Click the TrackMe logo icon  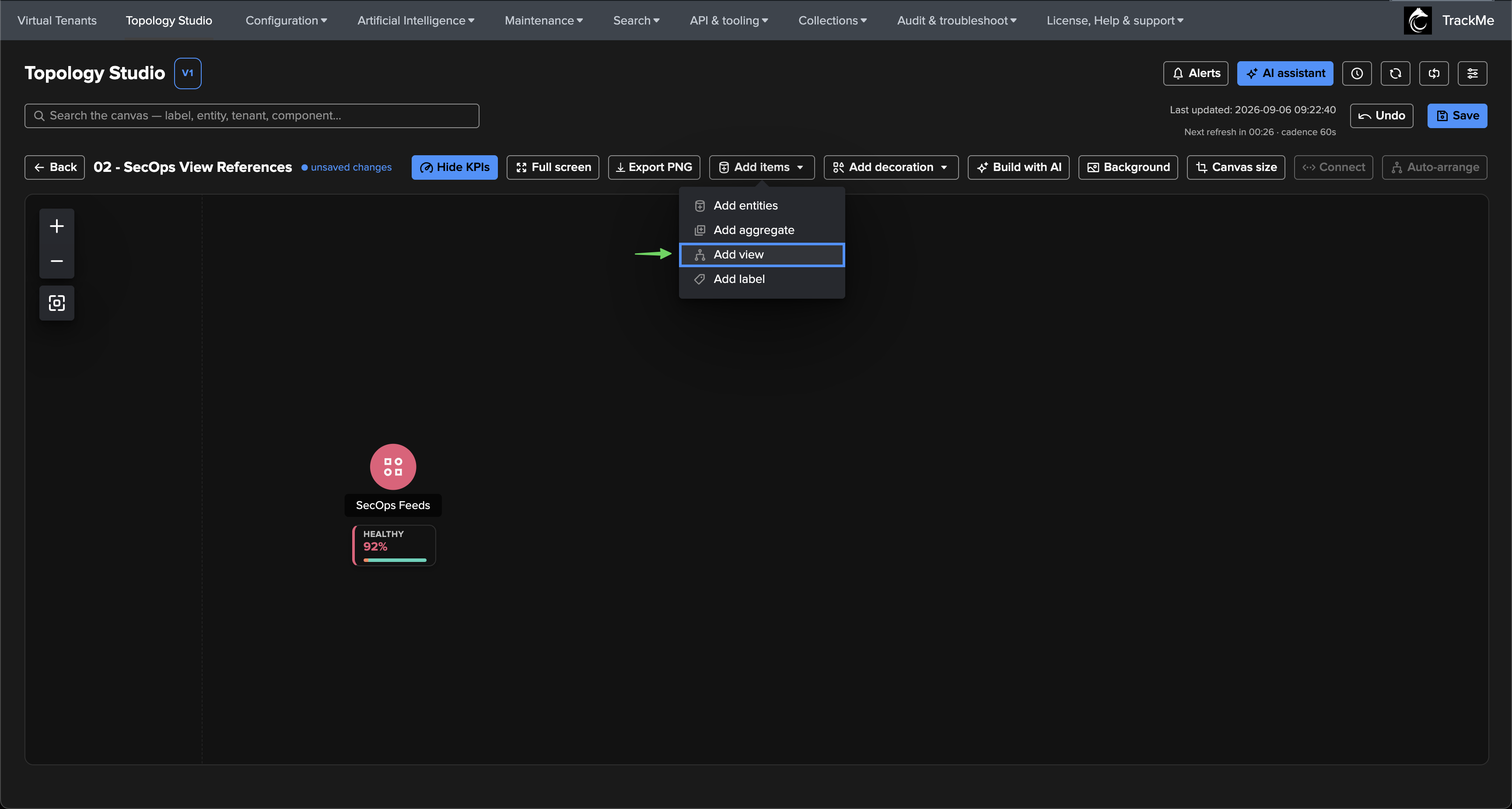pyautogui.click(x=1417, y=21)
